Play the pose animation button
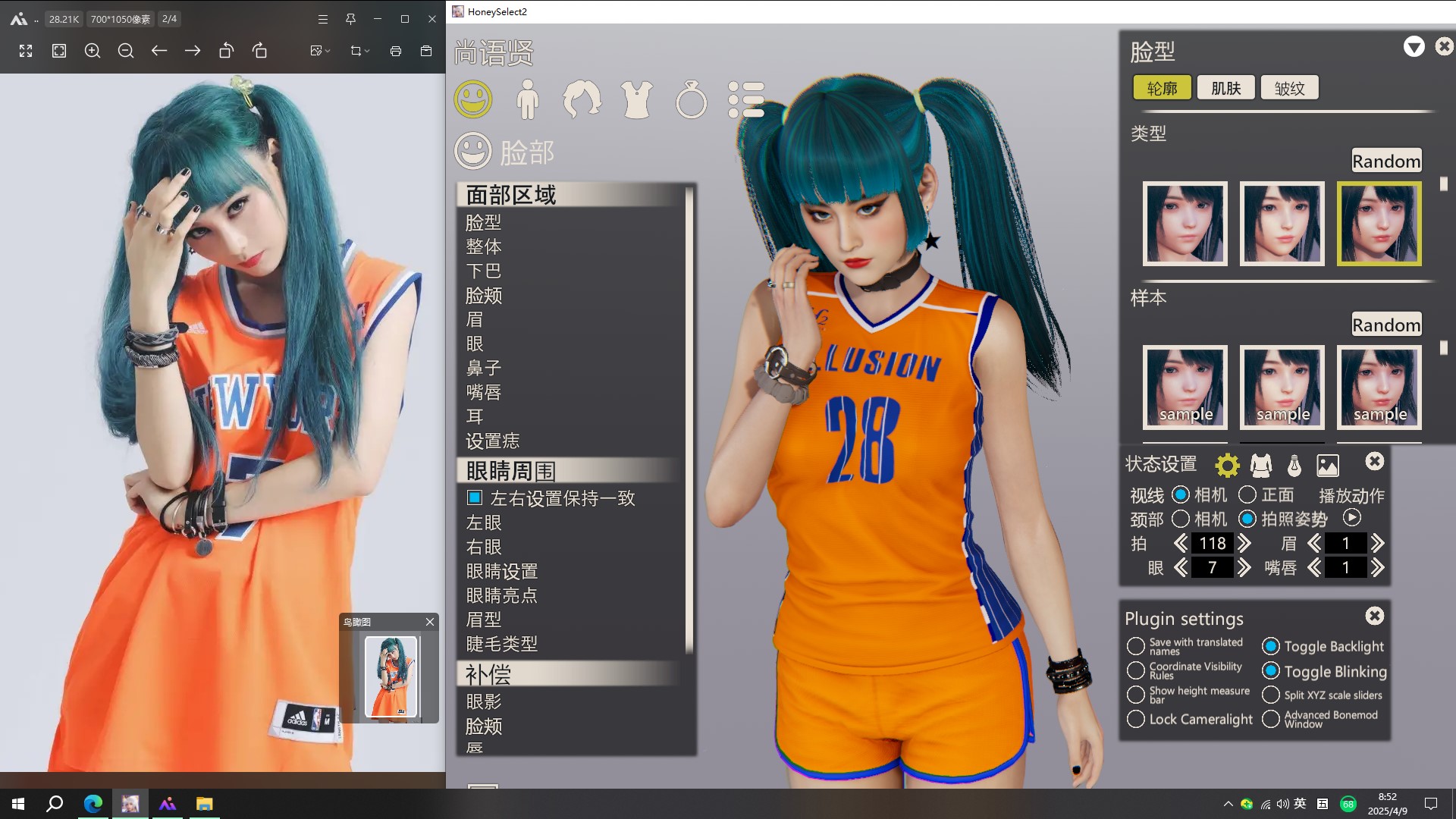This screenshot has width=1456, height=819. click(1351, 518)
